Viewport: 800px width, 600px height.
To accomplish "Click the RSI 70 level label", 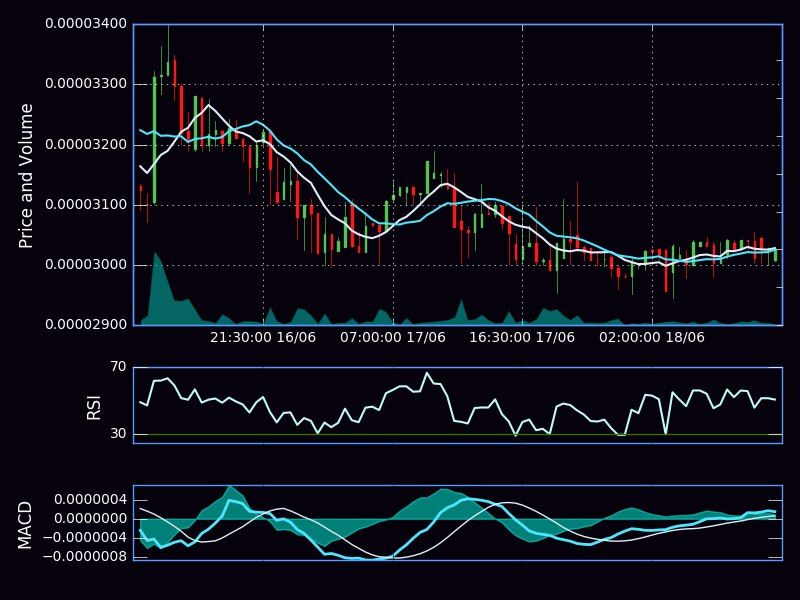I will [x=118, y=367].
